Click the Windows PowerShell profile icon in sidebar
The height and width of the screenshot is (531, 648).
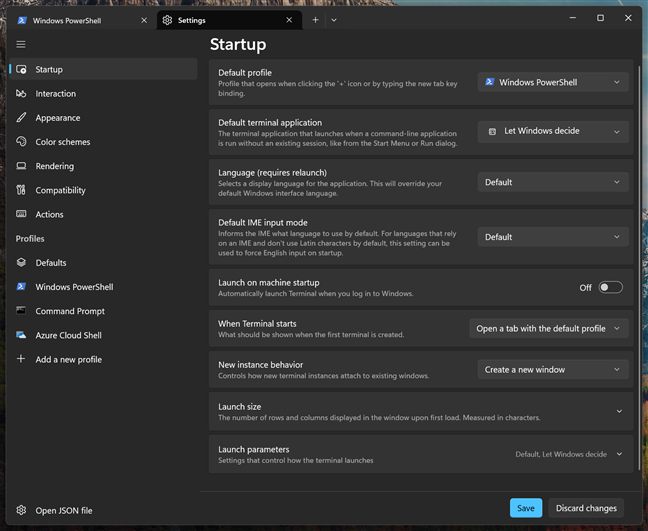click(x=21, y=287)
